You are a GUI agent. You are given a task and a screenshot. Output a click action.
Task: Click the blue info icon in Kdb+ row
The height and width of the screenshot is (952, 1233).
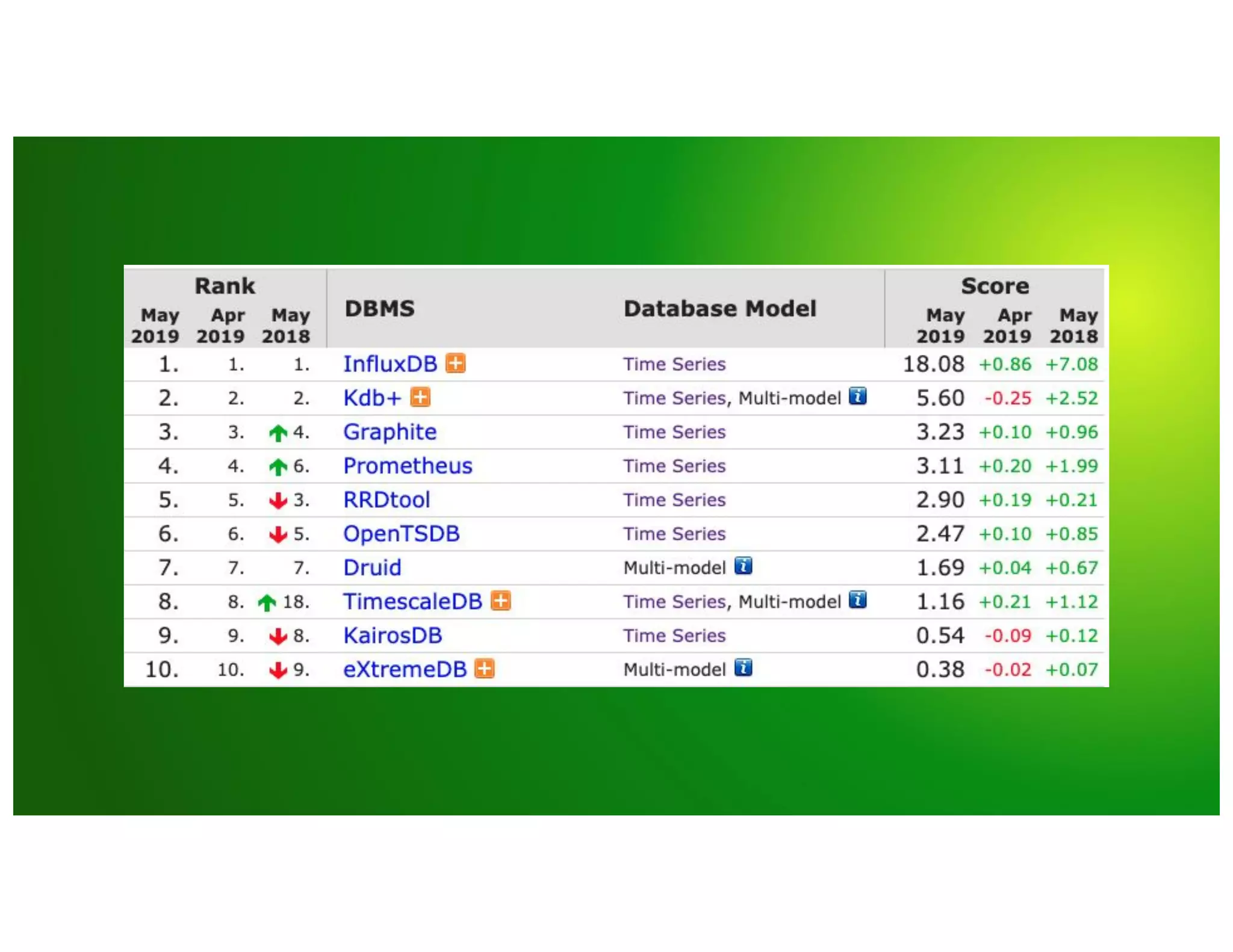tap(857, 396)
